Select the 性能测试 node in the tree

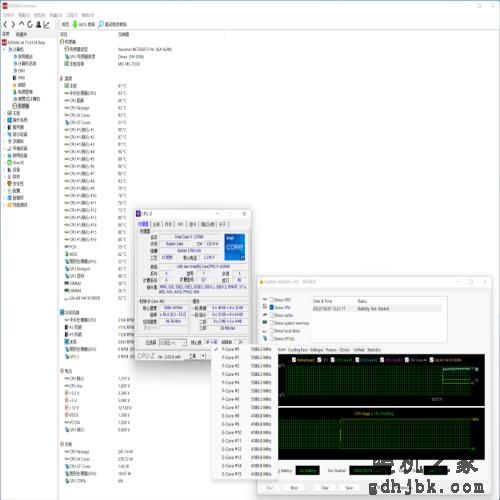coord(17,205)
